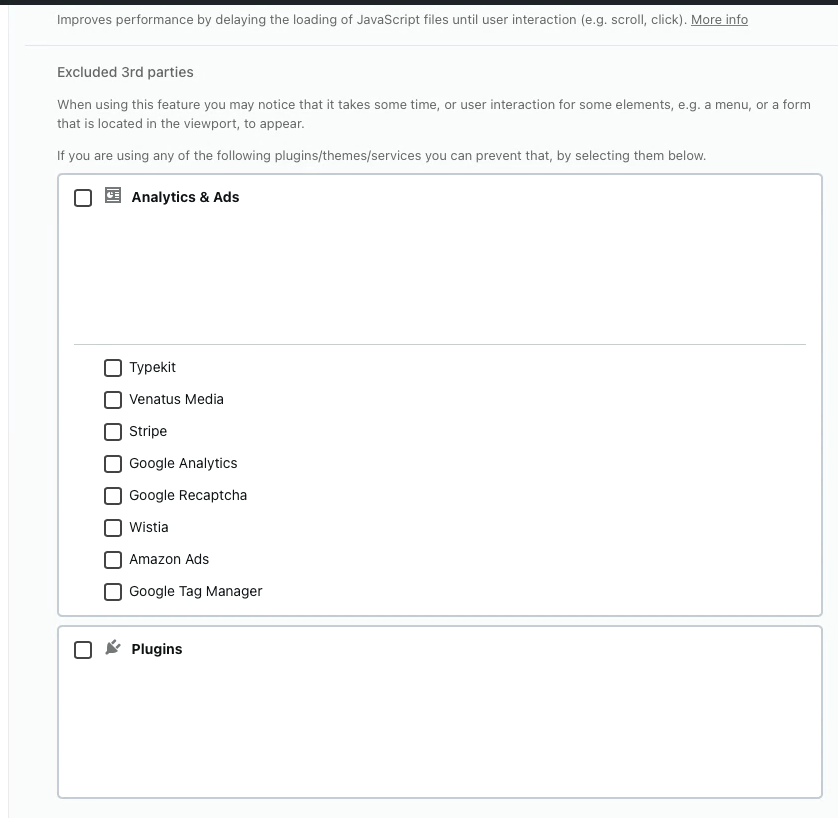Enable the master Plugins checkbox
The image size is (838, 818).
[x=84, y=649]
